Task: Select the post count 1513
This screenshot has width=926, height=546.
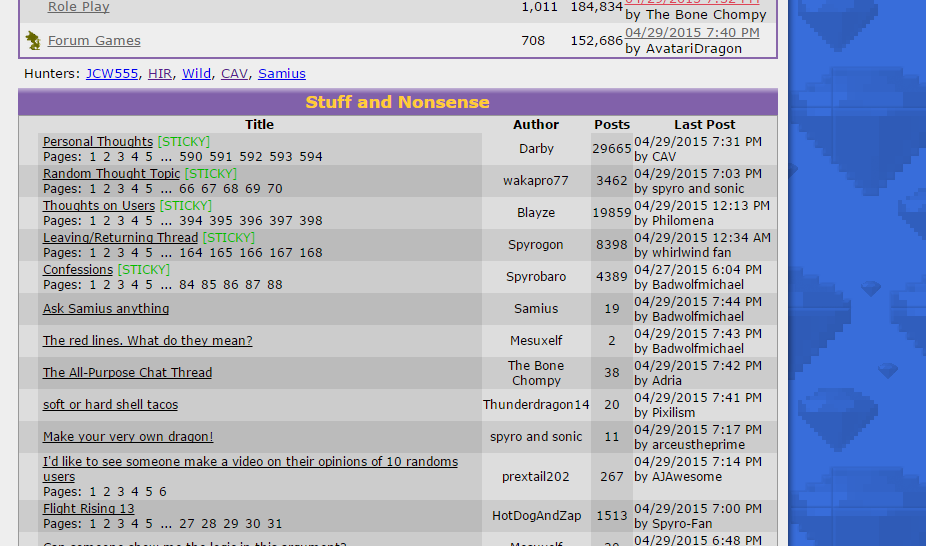Action: tap(612, 515)
